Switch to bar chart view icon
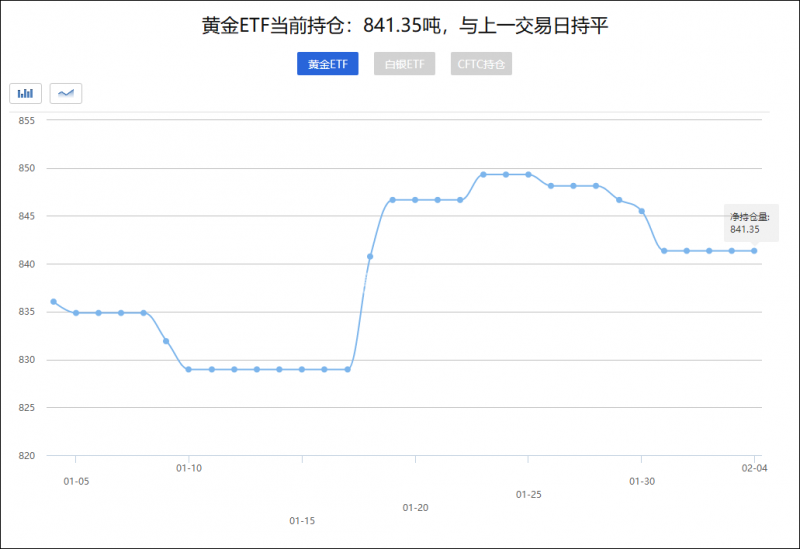 25,93
